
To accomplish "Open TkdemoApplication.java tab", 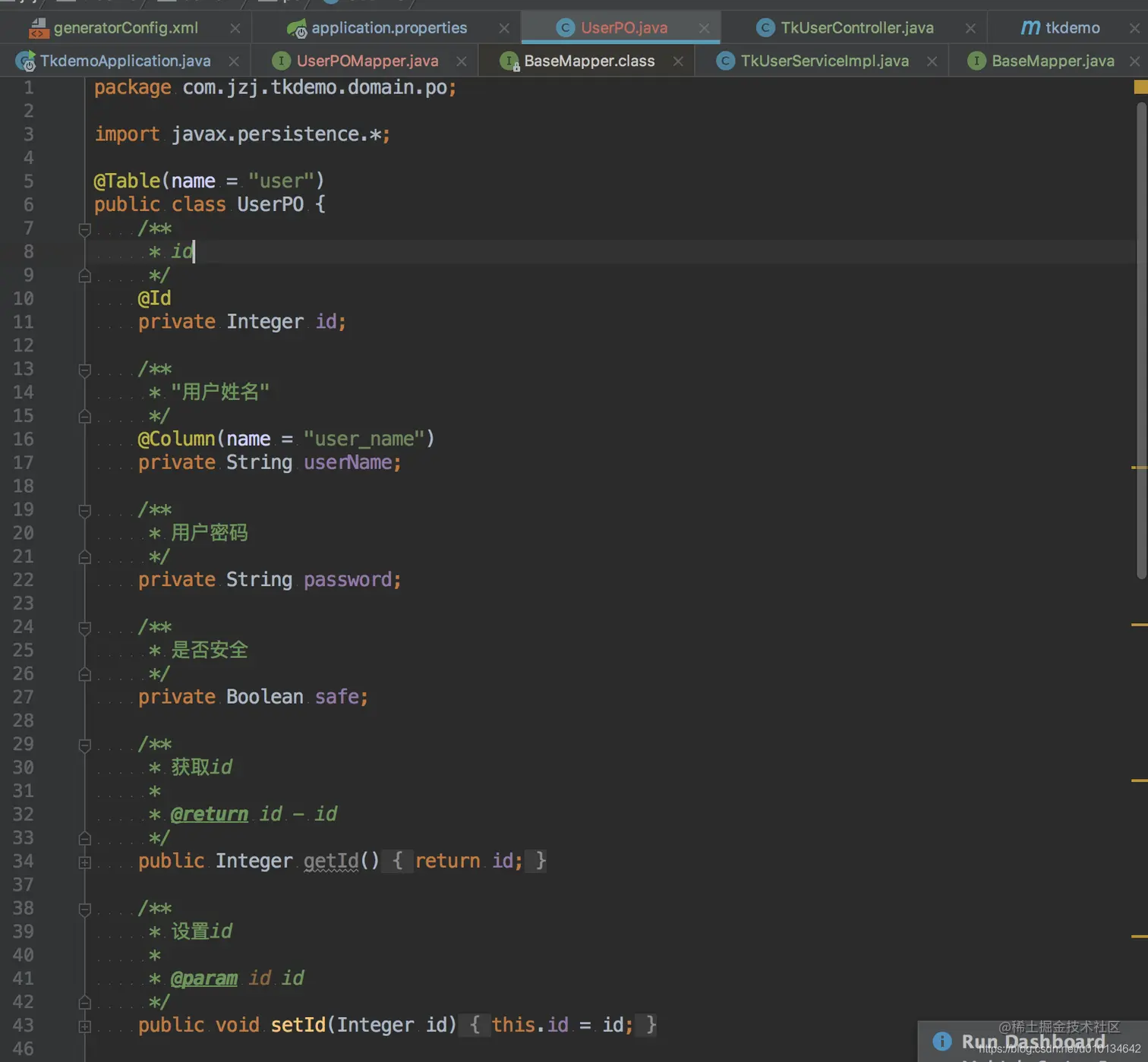I will point(125,61).
